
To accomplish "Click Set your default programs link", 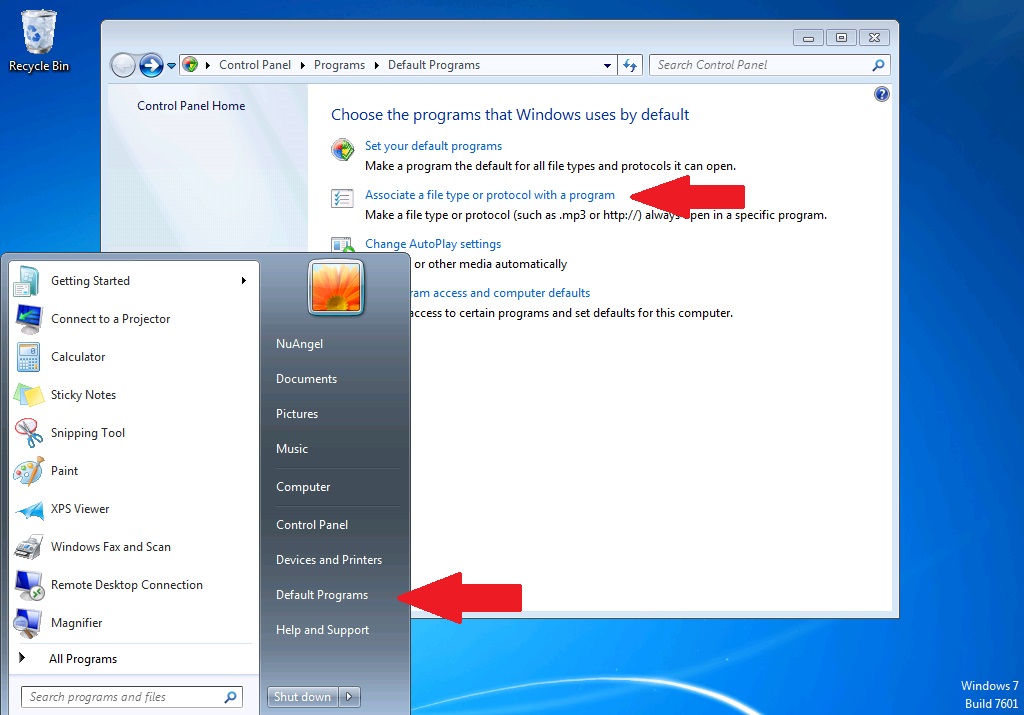I will point(433,145).
